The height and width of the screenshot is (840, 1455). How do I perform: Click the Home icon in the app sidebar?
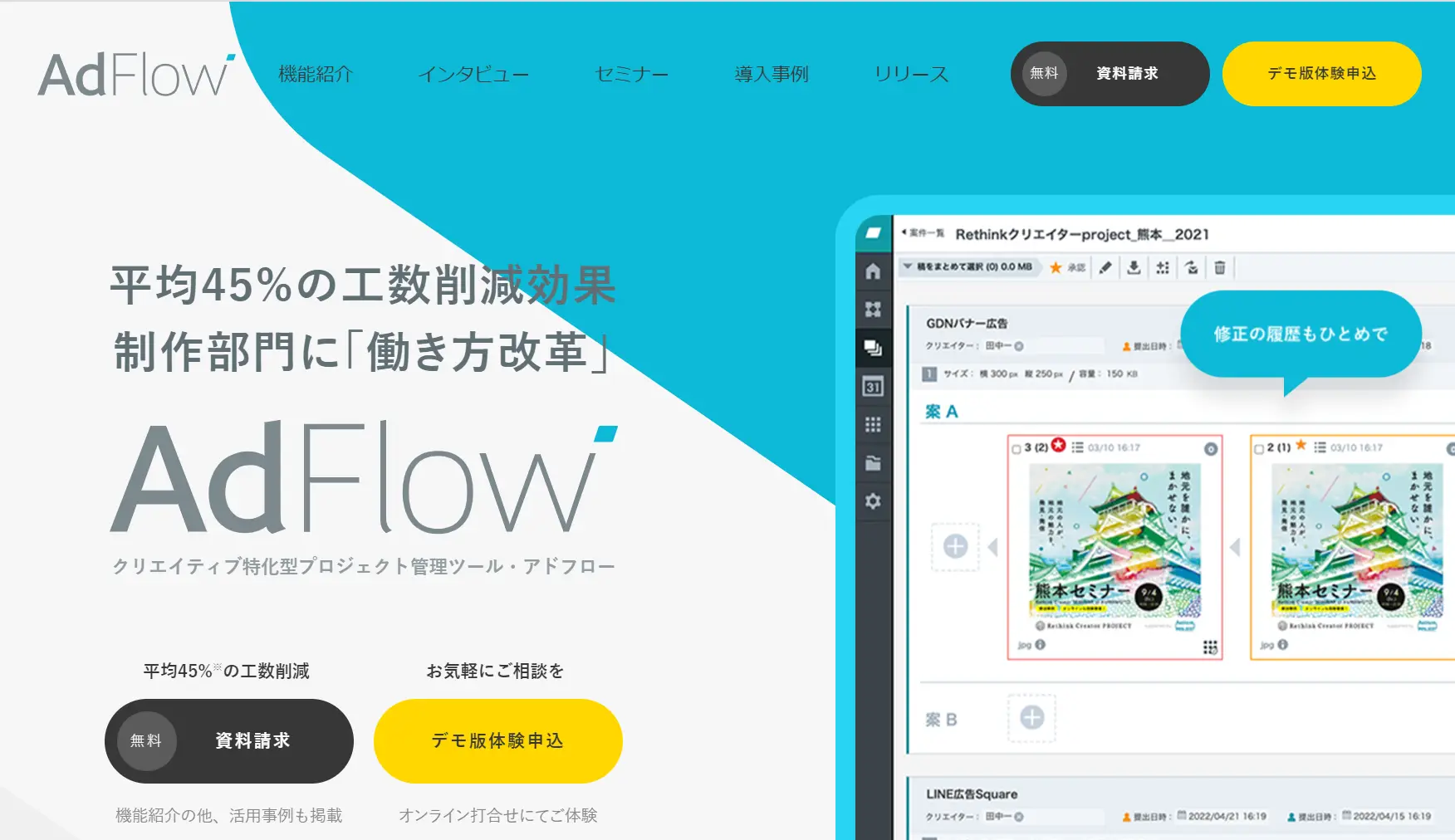873,271
